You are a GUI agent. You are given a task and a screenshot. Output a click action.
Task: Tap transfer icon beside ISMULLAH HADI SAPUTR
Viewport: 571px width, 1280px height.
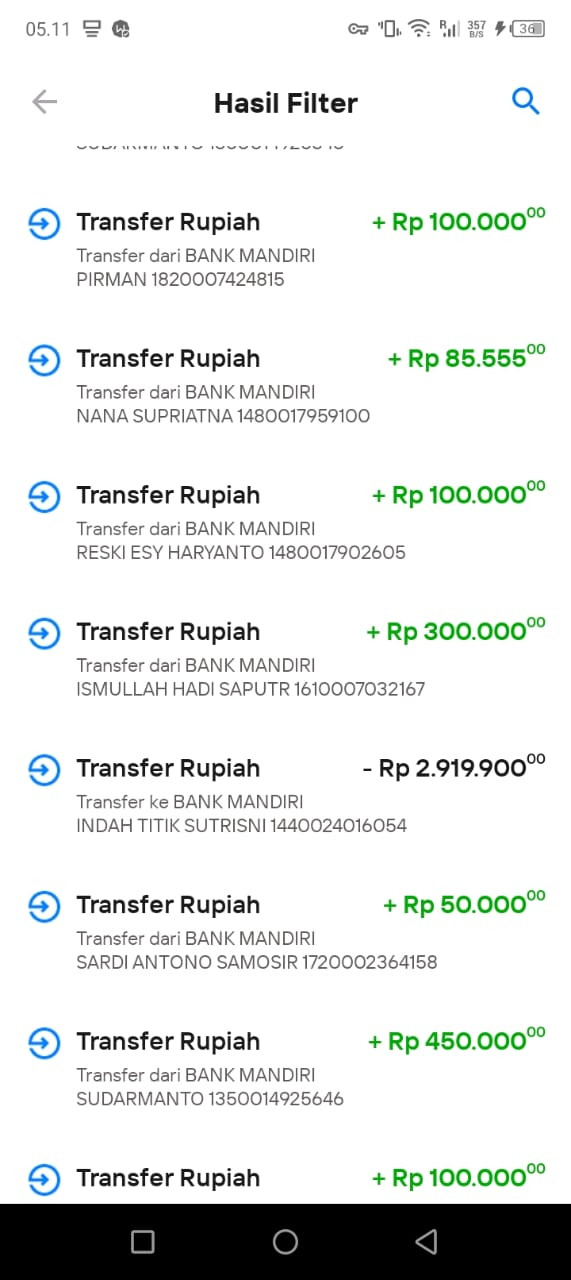pyautogui.click(x=44, y=633)
